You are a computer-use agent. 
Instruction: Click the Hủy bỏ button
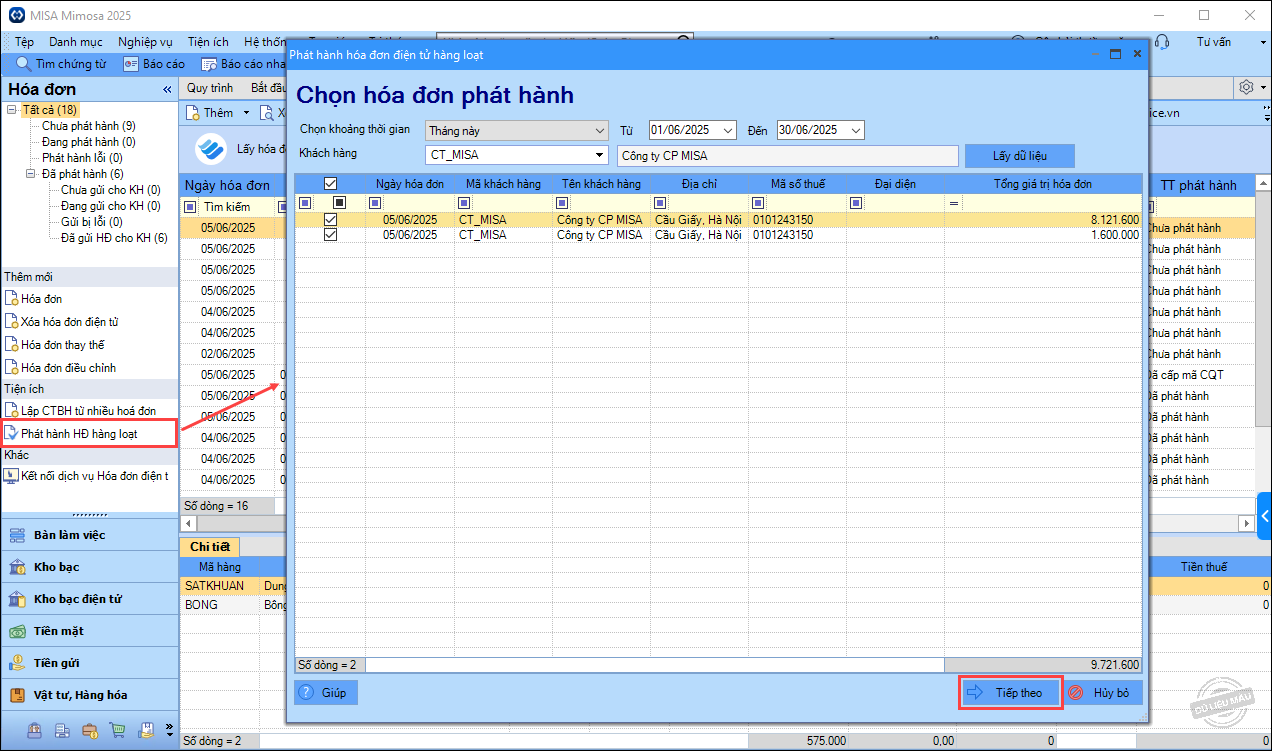pyautogui.click(x=1103, y=692)
